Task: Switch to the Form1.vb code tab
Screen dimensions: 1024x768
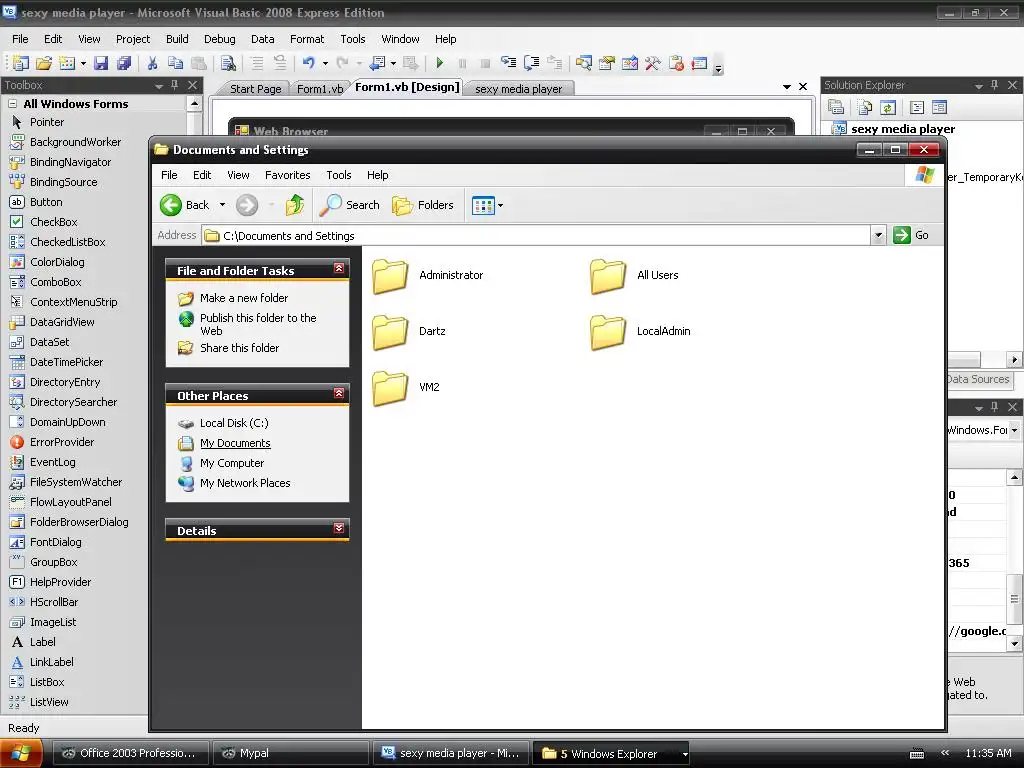Action: click(x=319, y=89)
